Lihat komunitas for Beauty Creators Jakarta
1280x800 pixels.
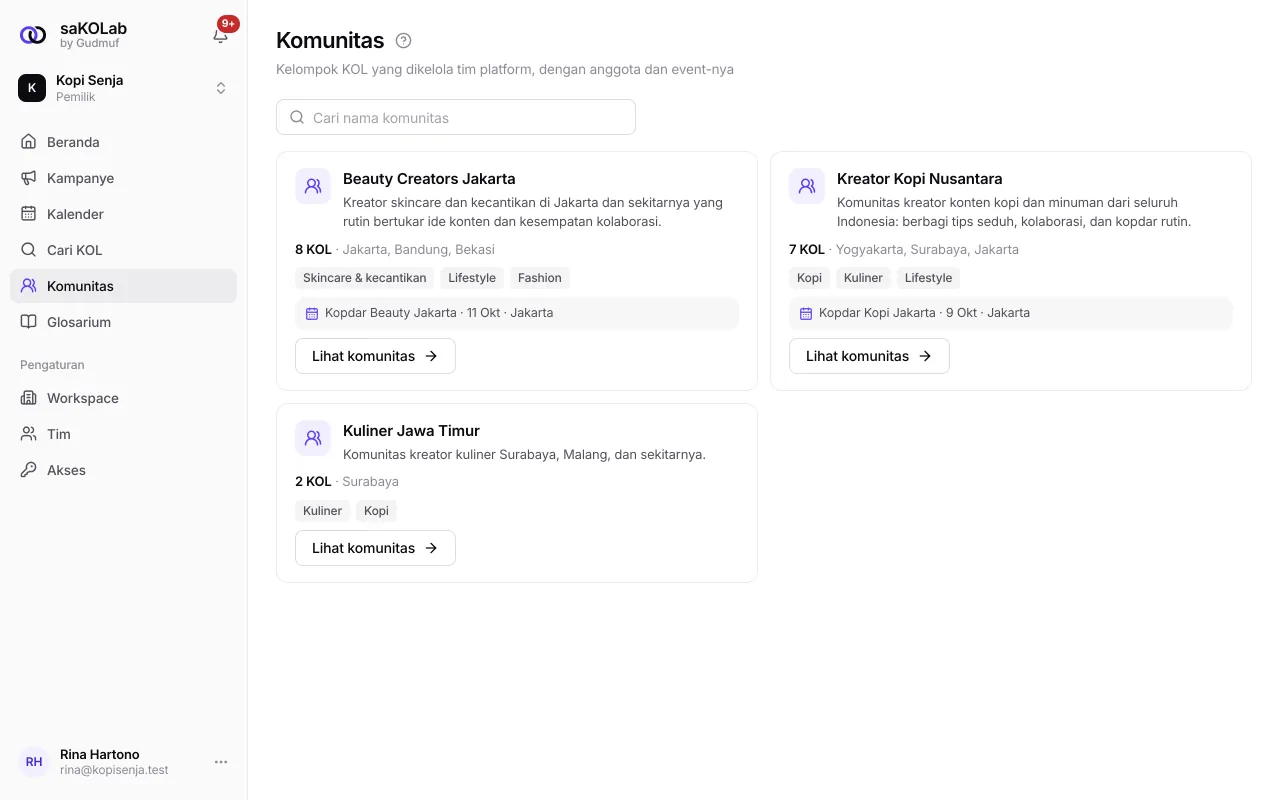(375, 356)
